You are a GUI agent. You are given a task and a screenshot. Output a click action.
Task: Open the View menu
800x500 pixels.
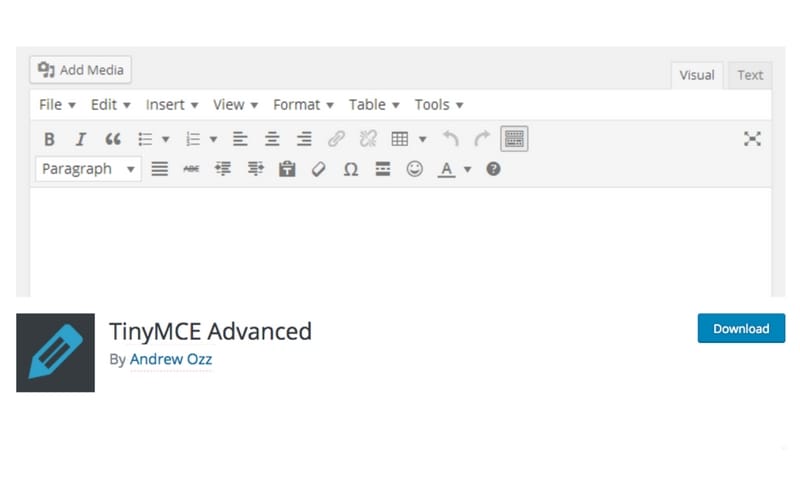(235, 105)
